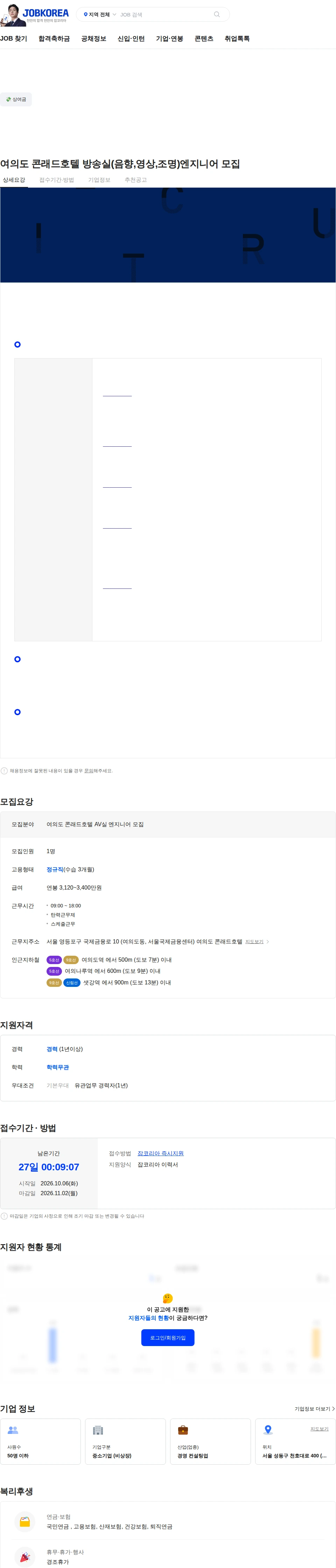
Task: Expand the arrow beside 지도보기 address link
Action: [x=268, y=942]
